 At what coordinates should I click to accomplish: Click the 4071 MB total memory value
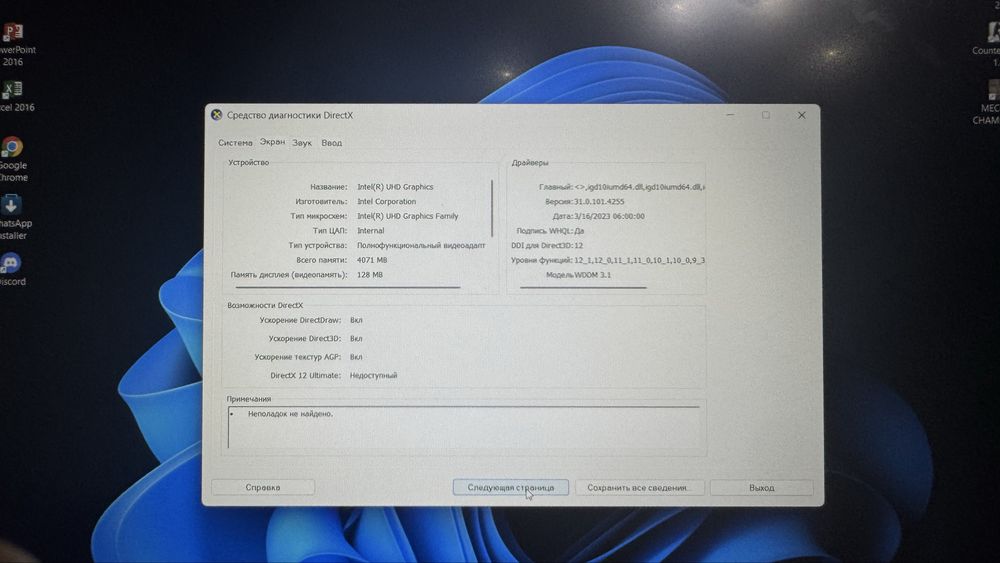(x=372, y=260)
